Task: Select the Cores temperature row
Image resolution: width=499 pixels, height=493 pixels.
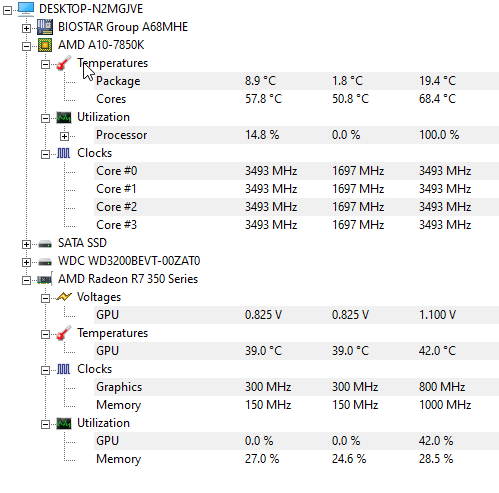Action: click(296, 99)
